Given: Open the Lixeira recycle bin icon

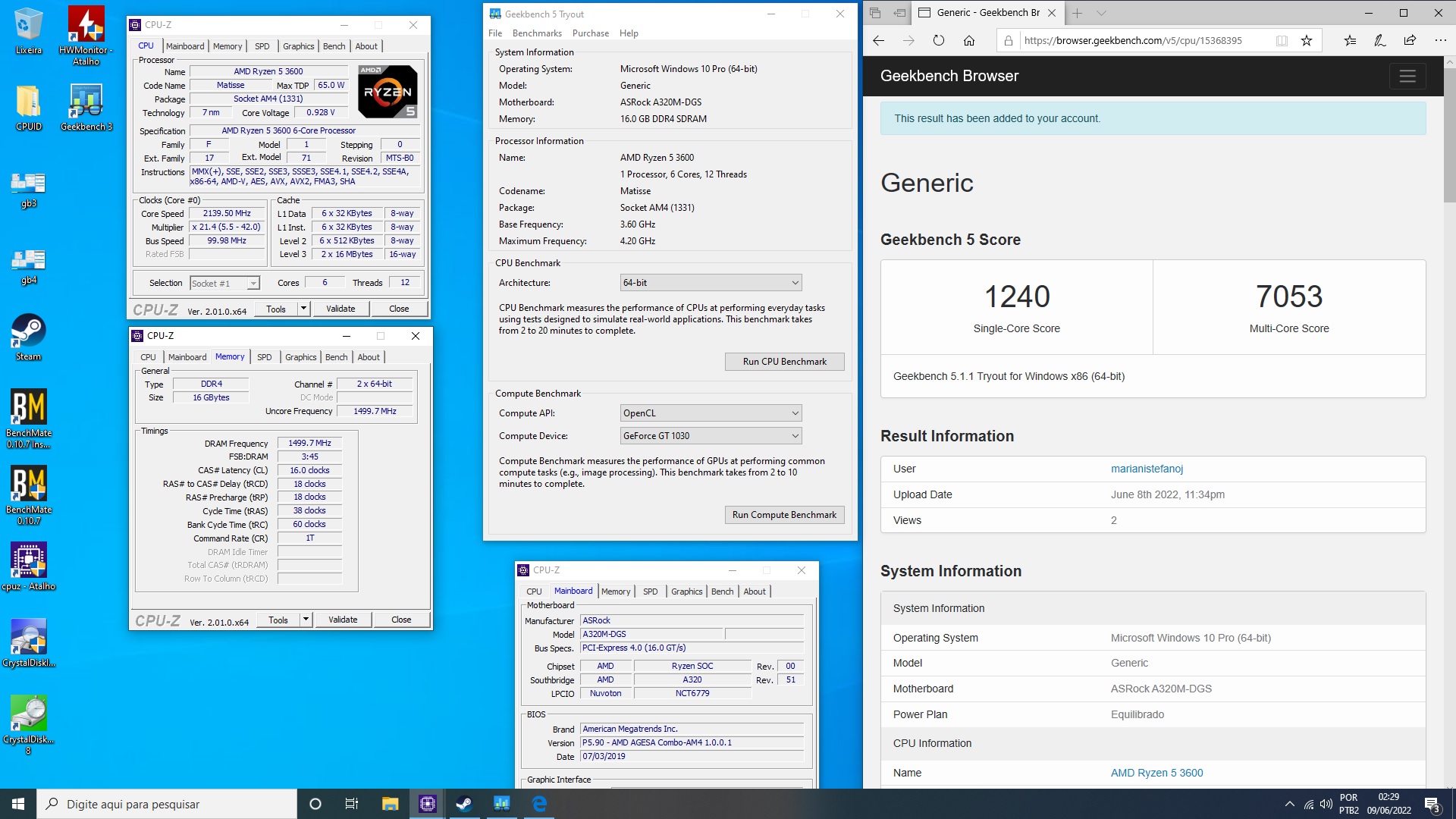Looking at the screenshot, I should click(28, 30).
